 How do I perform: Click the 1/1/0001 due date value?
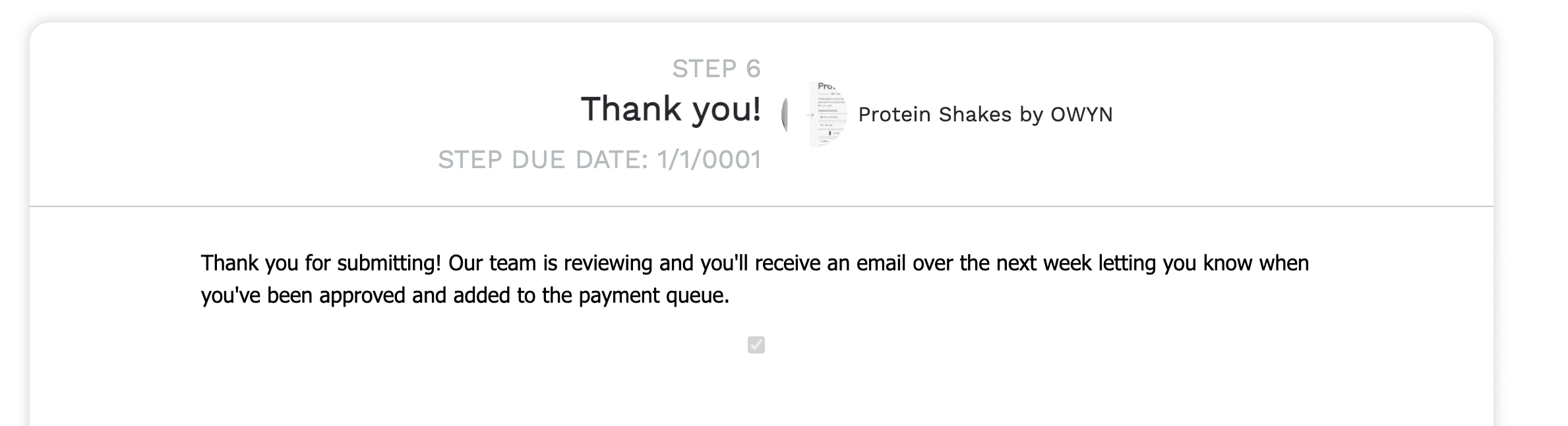[x=709, y=160]
